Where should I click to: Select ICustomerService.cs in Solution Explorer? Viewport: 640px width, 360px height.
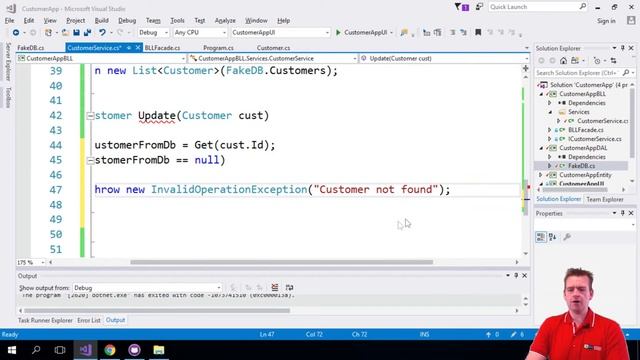click(595, 139)
